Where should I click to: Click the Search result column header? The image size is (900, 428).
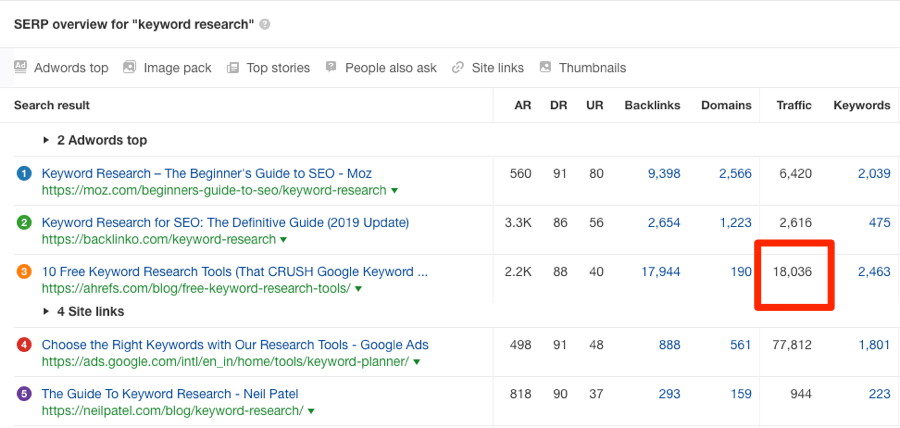click(x=52, y=105)
